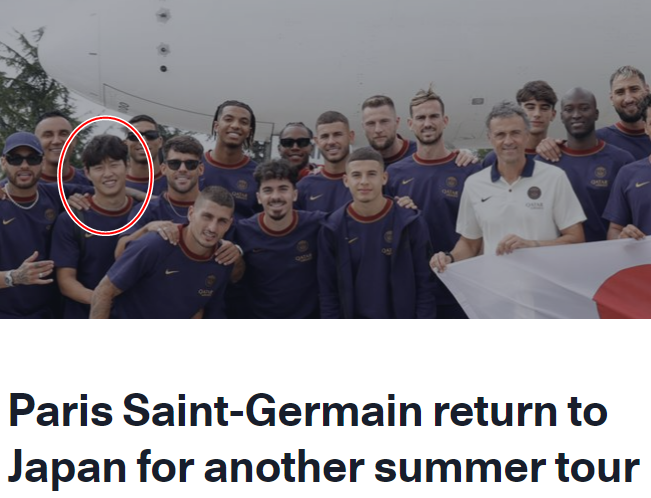Click the sunglasses on the man with braided hair
The image size is (651, 498).
pyautogui.click(x=295, y=142)
